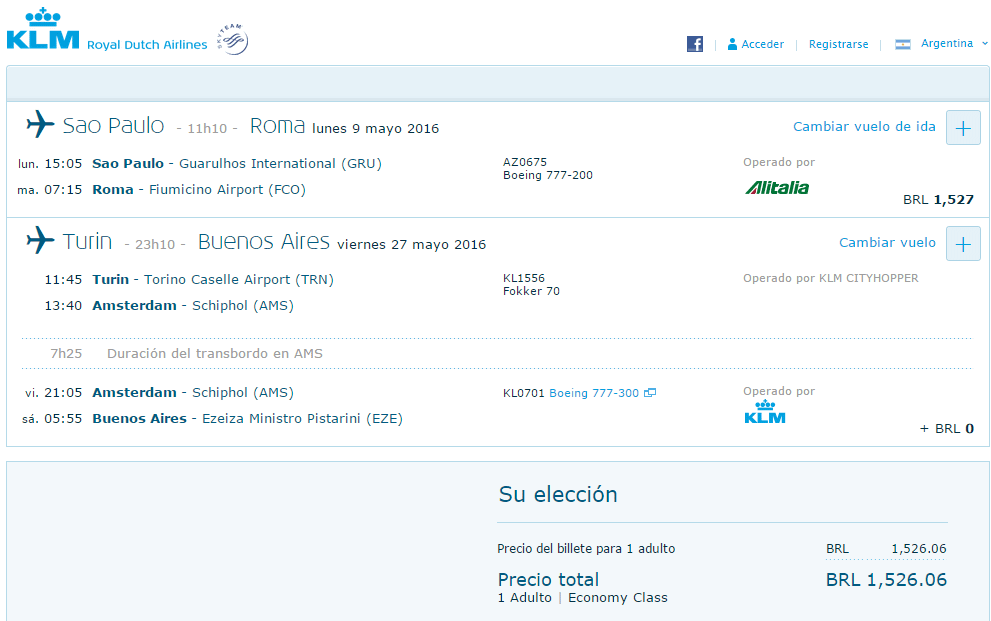The height and width of the screenshot is (621, 991).
Task: Select the Argentina country label
Action: 946,43
